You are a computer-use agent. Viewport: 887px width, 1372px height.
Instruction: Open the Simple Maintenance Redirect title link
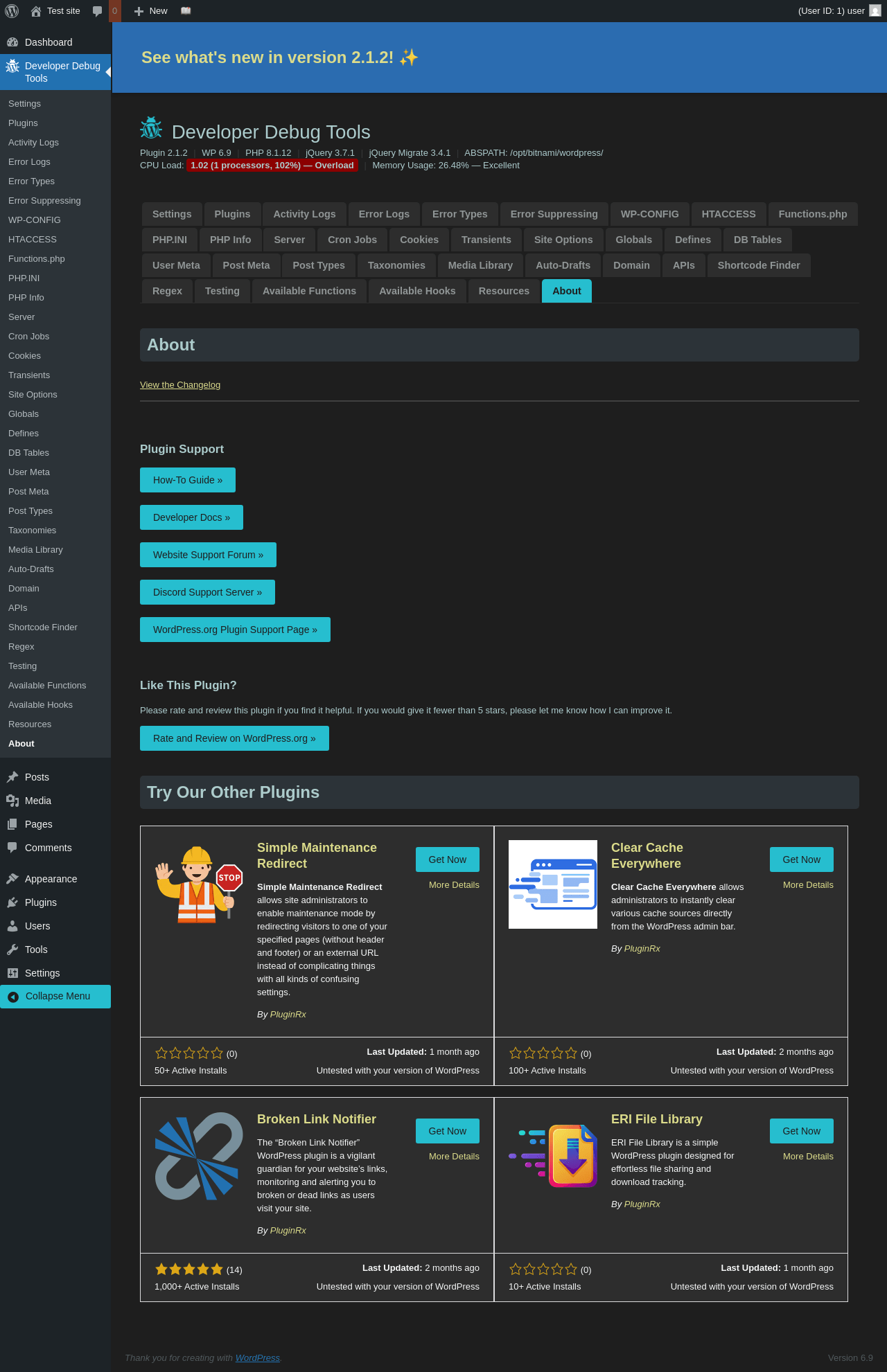(x=317, y=856)
